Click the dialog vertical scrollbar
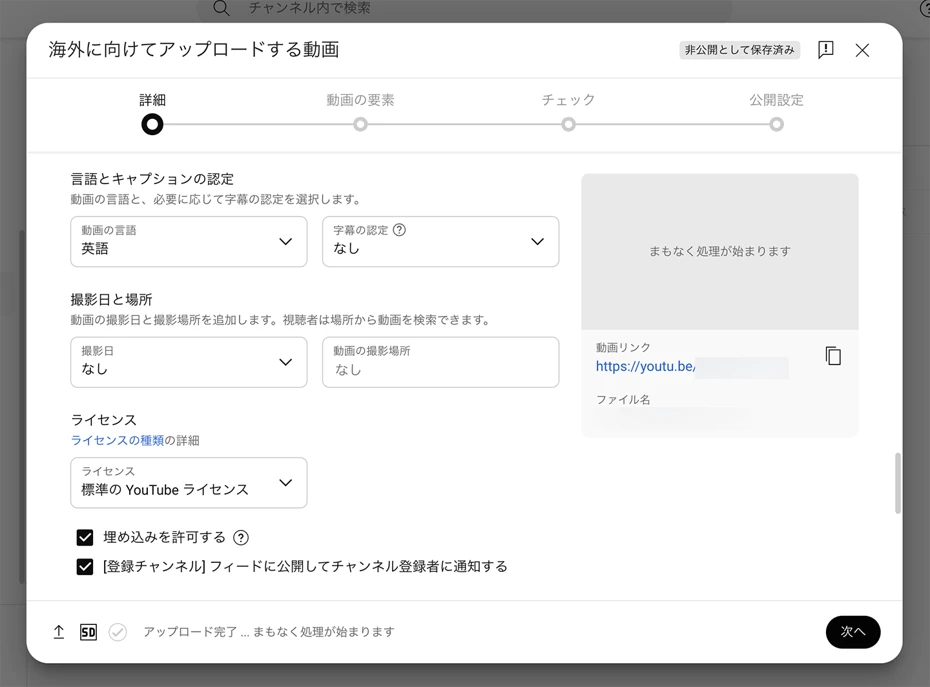 click(897, 483)
